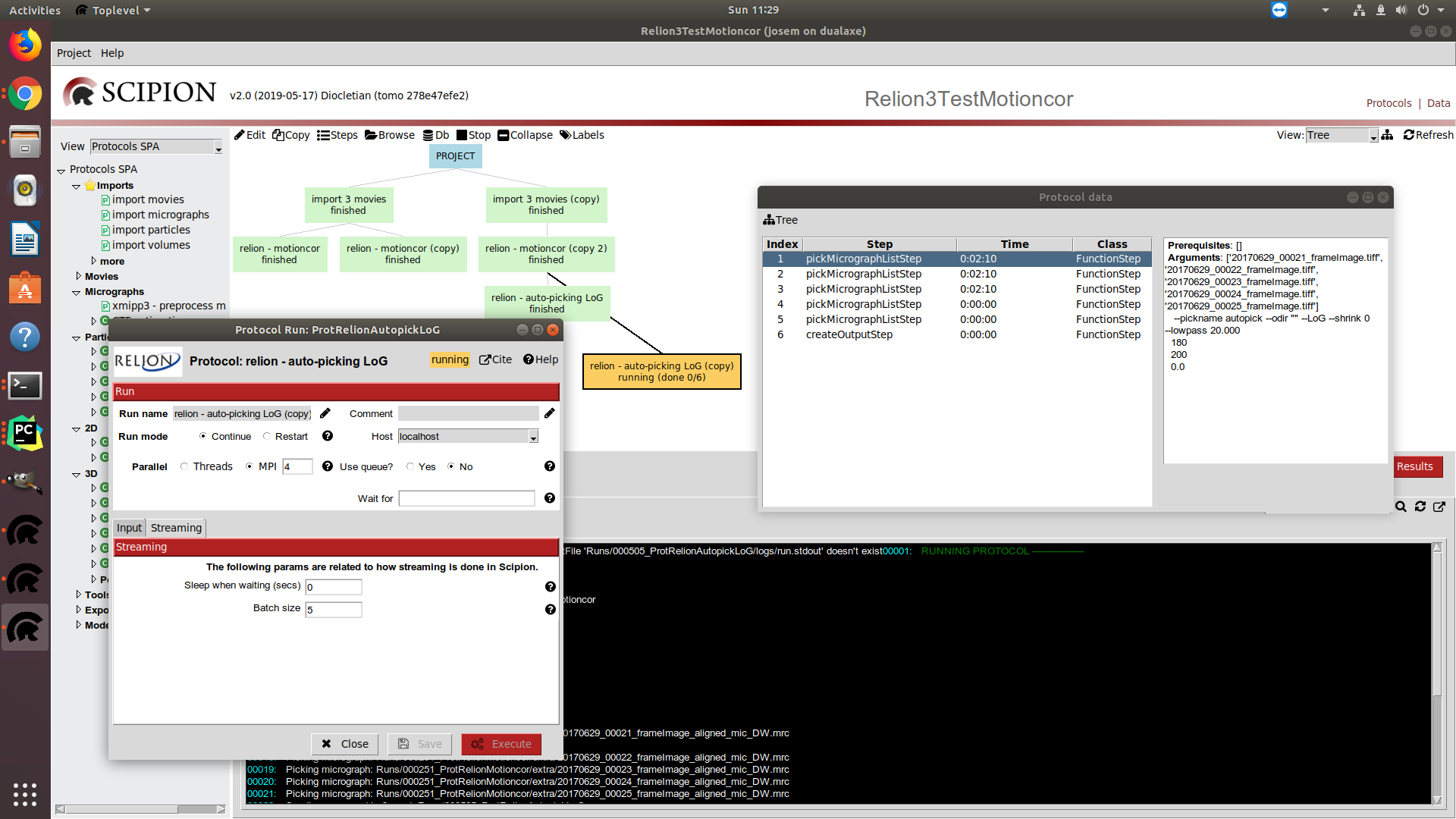
Task: Open the Project menu
Action: tap(74, 53)
